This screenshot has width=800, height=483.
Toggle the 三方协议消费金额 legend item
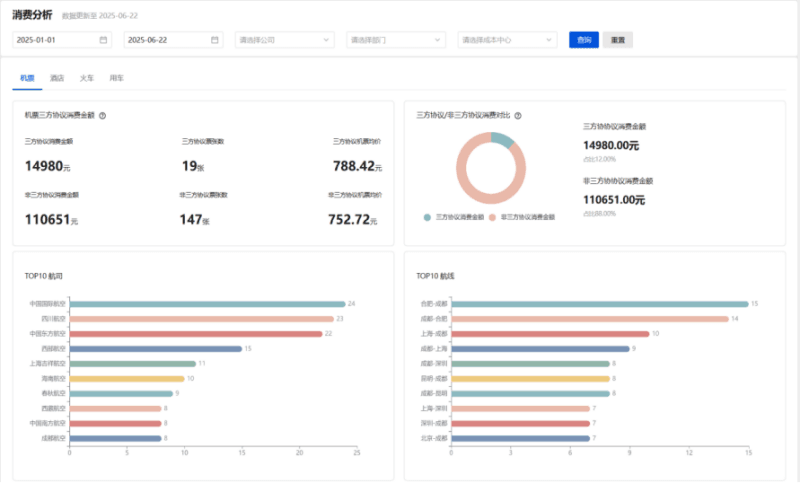click(x=454, y=216)
